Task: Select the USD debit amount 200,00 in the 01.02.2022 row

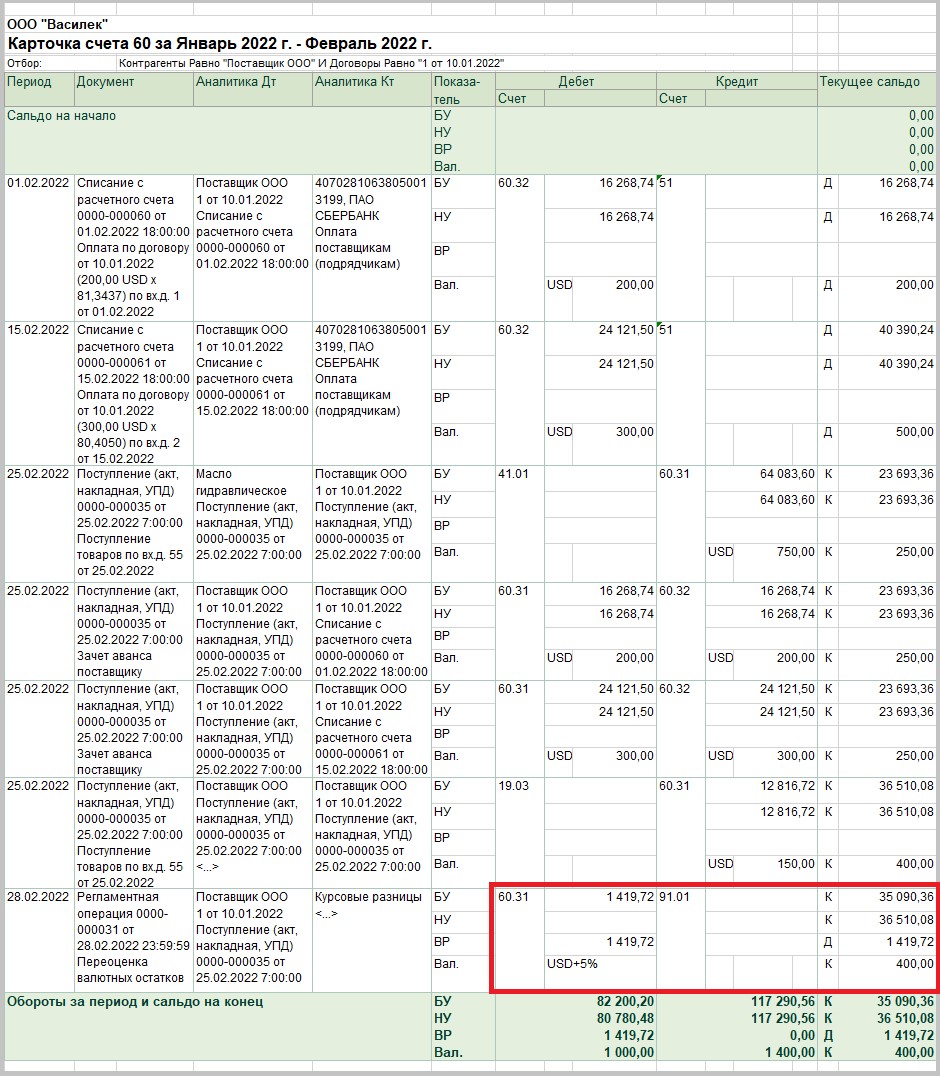Action: click(x=635, y=285)
